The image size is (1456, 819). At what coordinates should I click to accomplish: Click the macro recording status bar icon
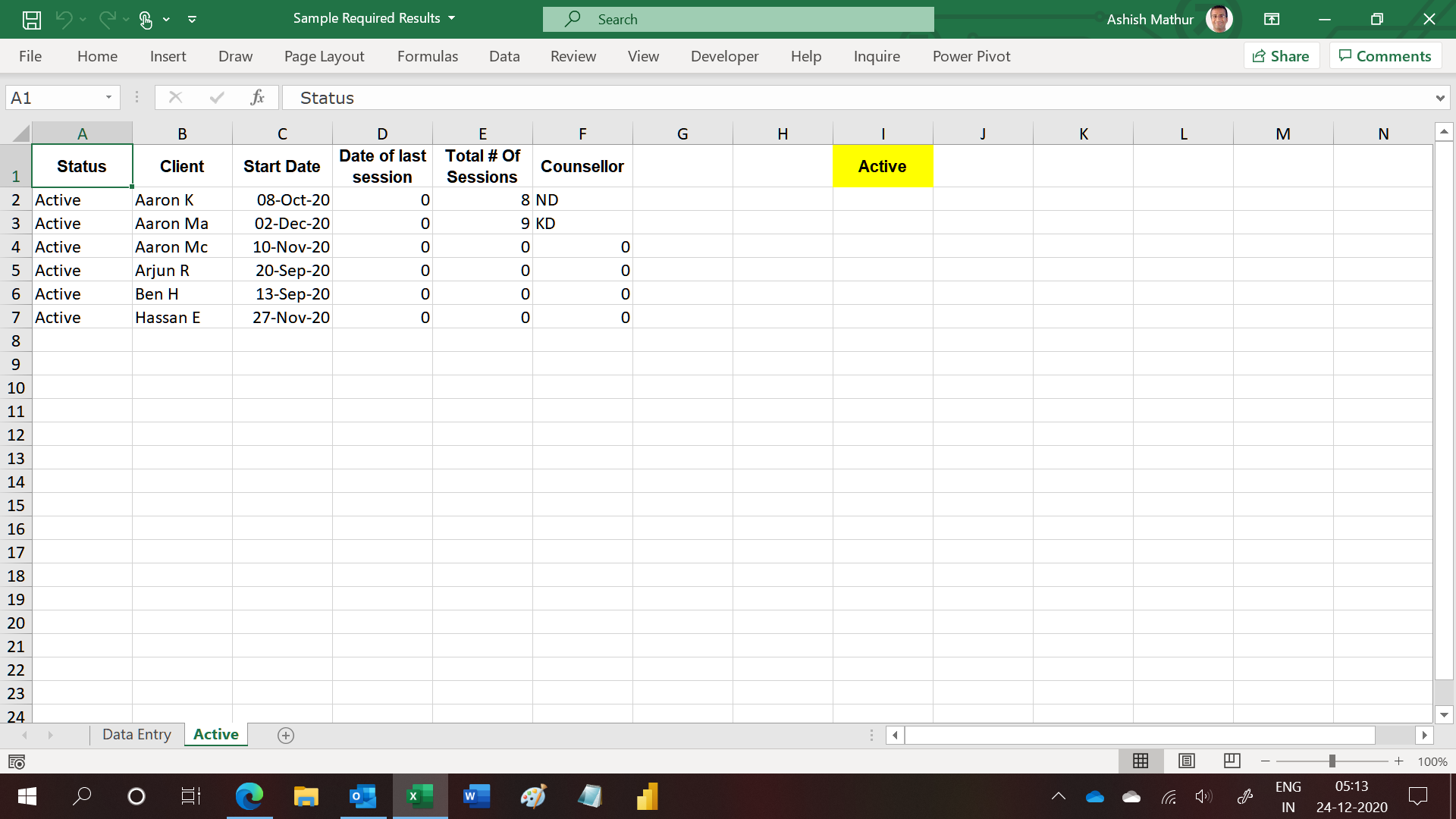[16, 761]
